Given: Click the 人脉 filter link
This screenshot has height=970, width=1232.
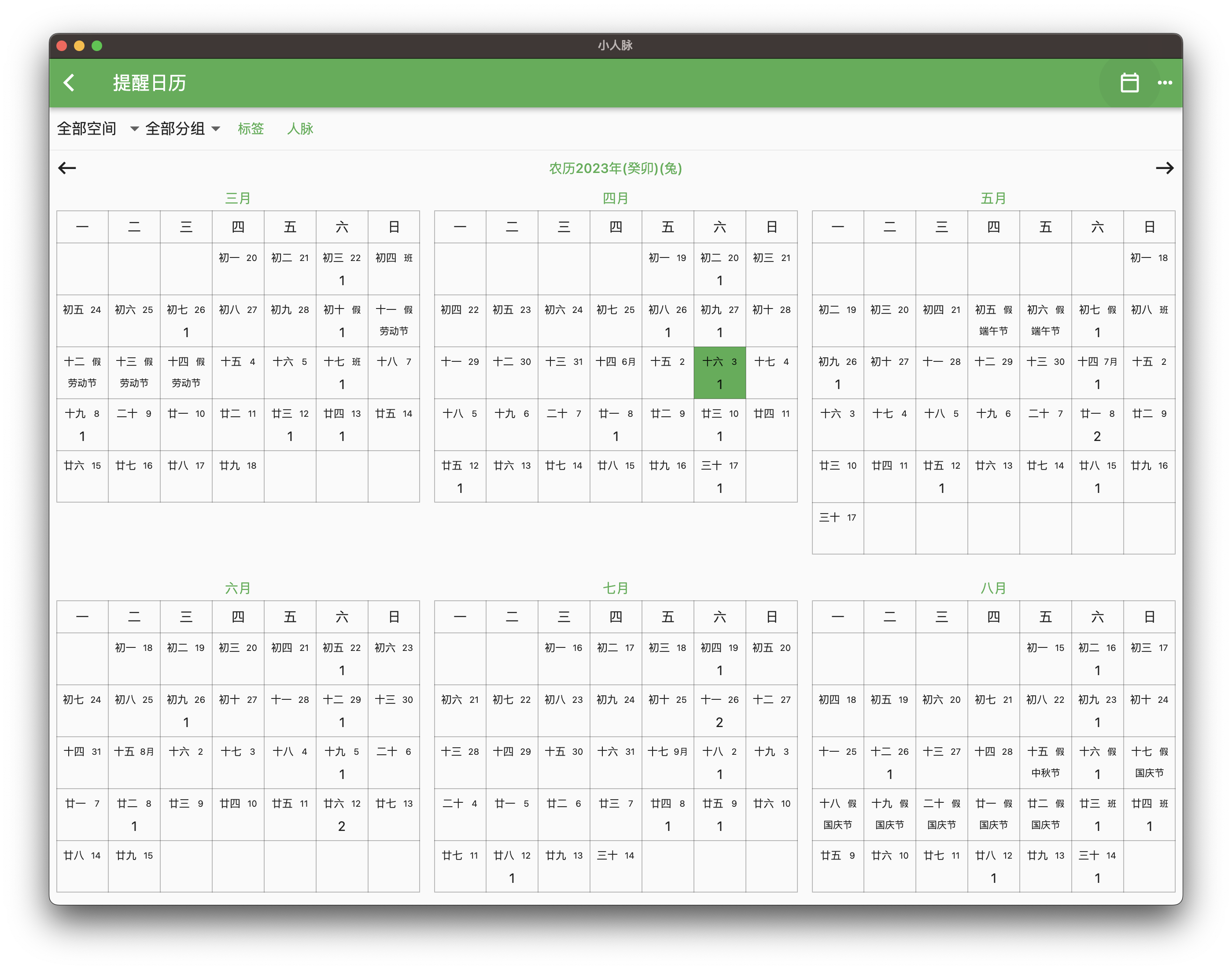Looking at the screenshot, I should 300,129.
